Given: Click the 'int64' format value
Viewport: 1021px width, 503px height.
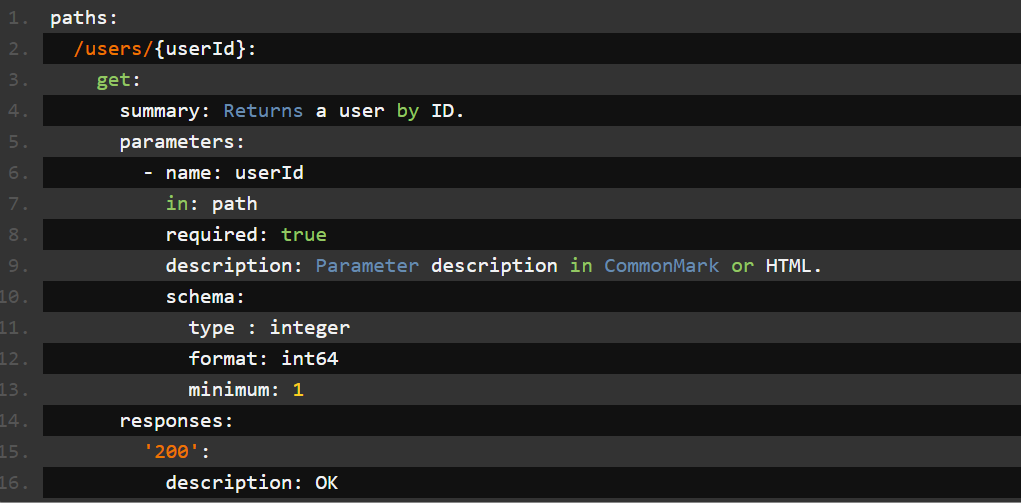Looking at the screenshot, I should click(x=303, y=359).
